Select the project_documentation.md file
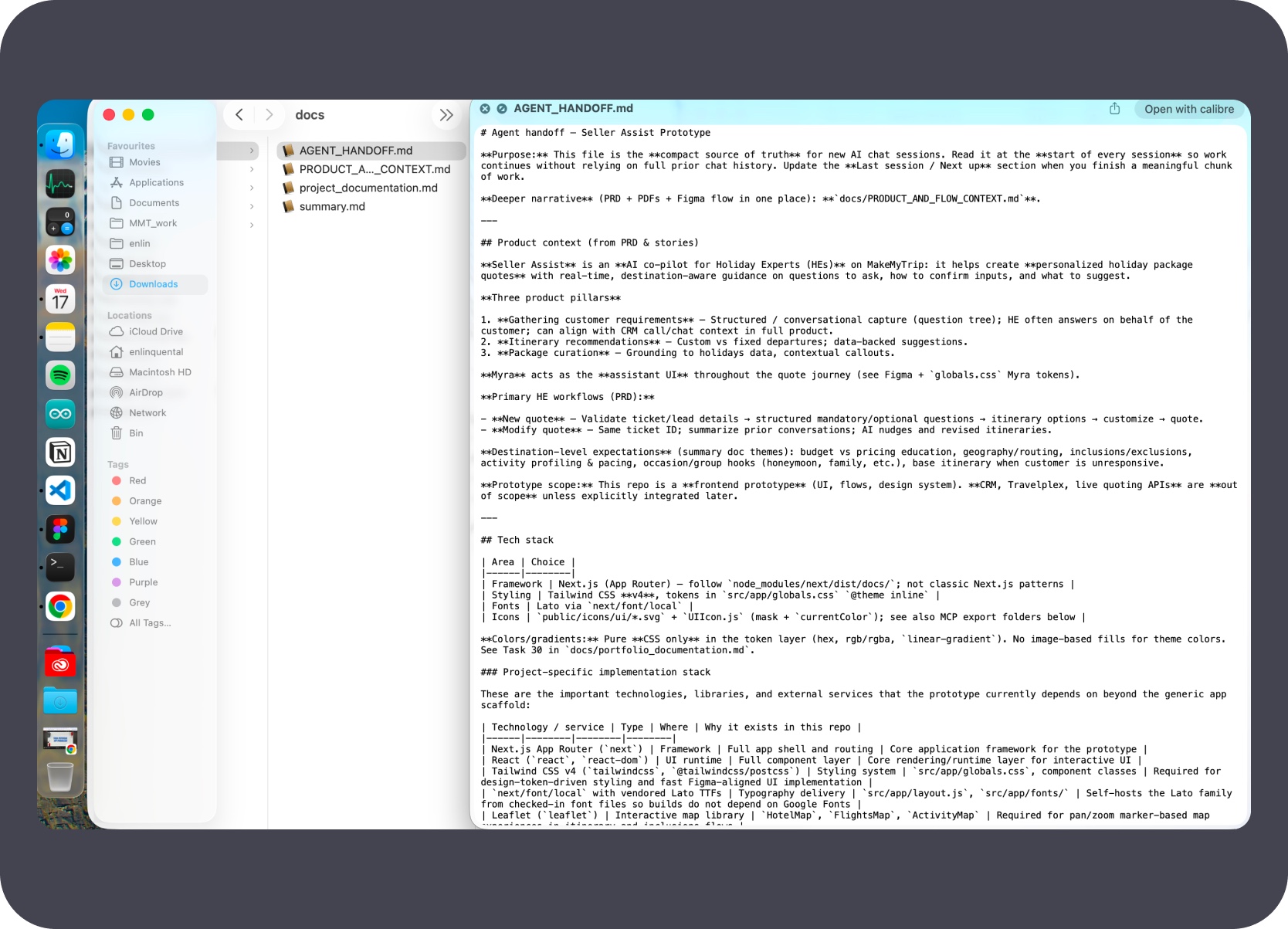The width and height of the screenshot is (1288, 929). (x=371, y=188)
